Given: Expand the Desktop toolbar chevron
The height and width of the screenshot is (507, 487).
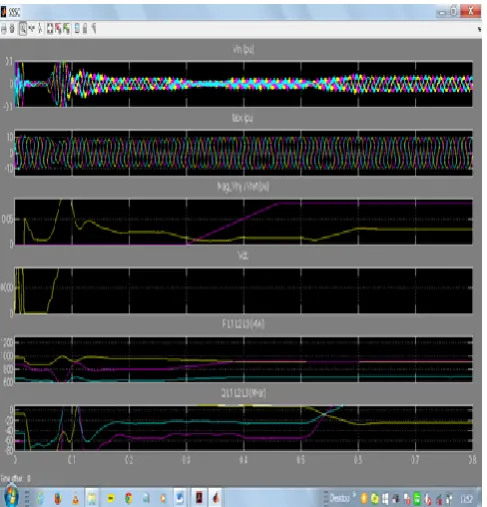Looking at the screenshot, I should pyautogui.click(x=355, y=493).
